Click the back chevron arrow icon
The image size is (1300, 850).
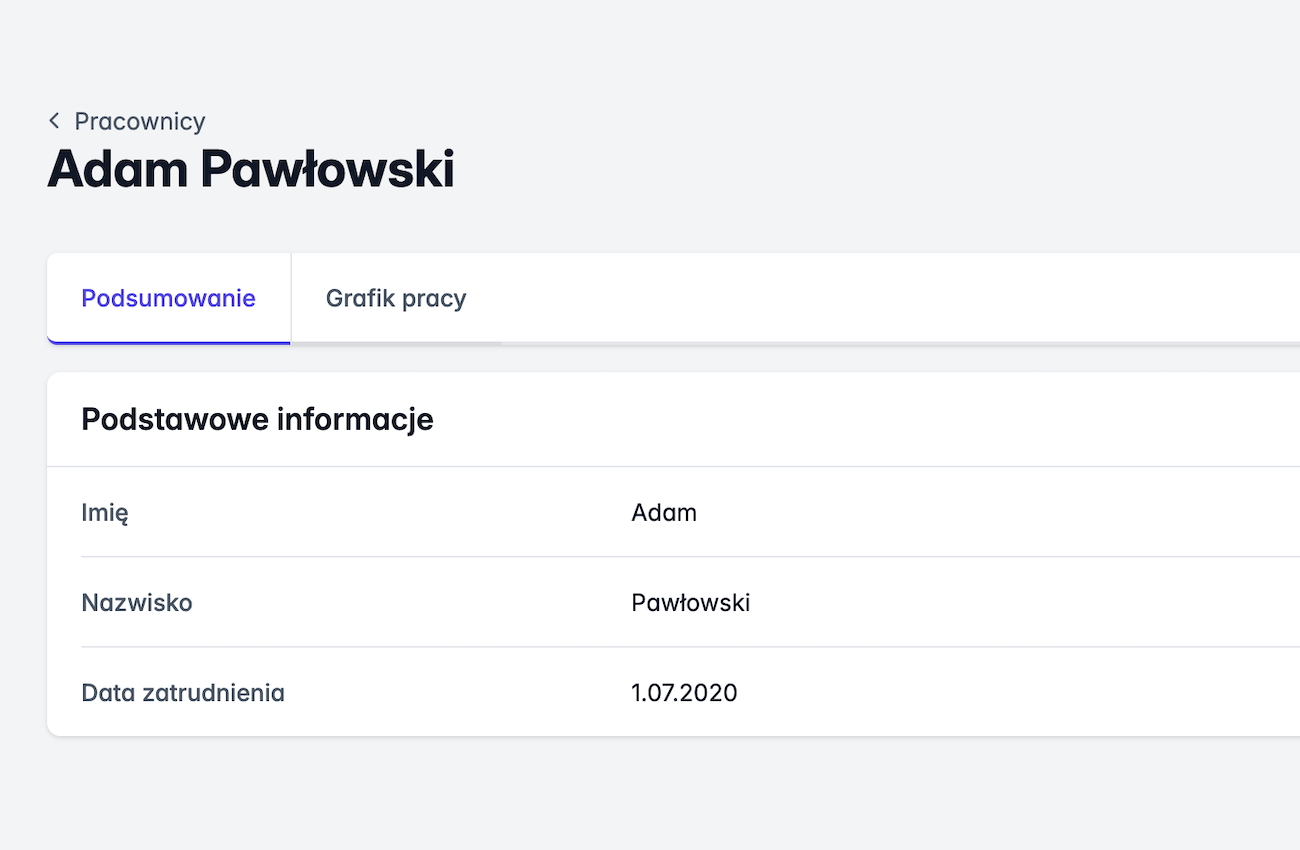tap(54, 121)
